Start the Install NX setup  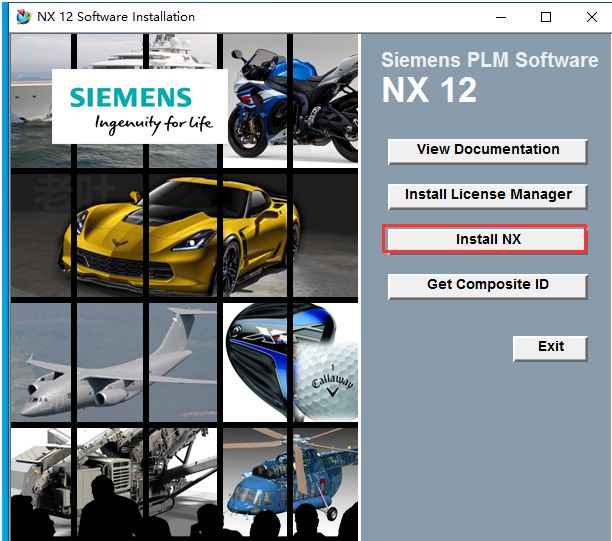487,240
